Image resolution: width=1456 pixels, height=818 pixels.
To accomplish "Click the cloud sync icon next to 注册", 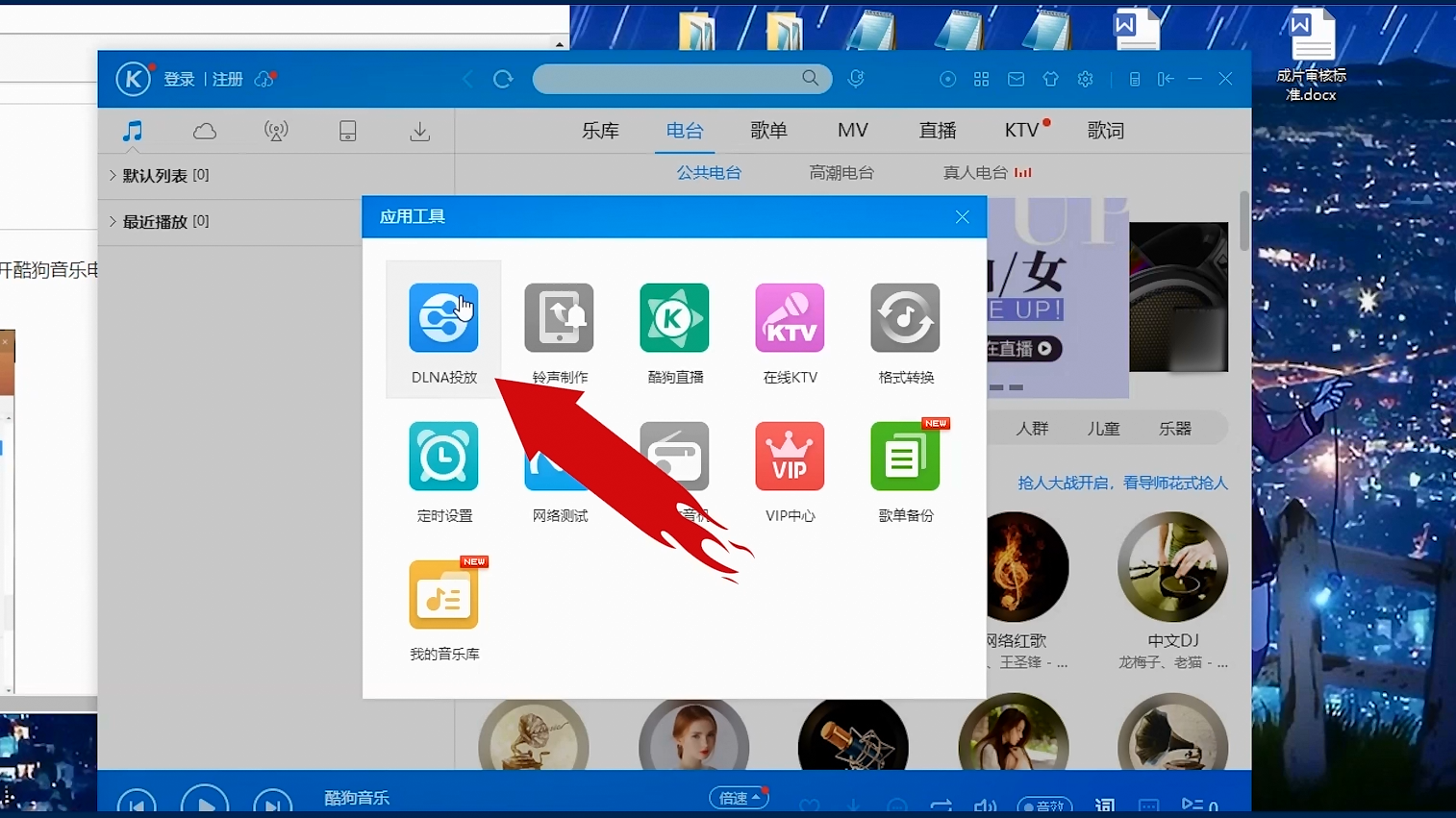I will [264, 79].
